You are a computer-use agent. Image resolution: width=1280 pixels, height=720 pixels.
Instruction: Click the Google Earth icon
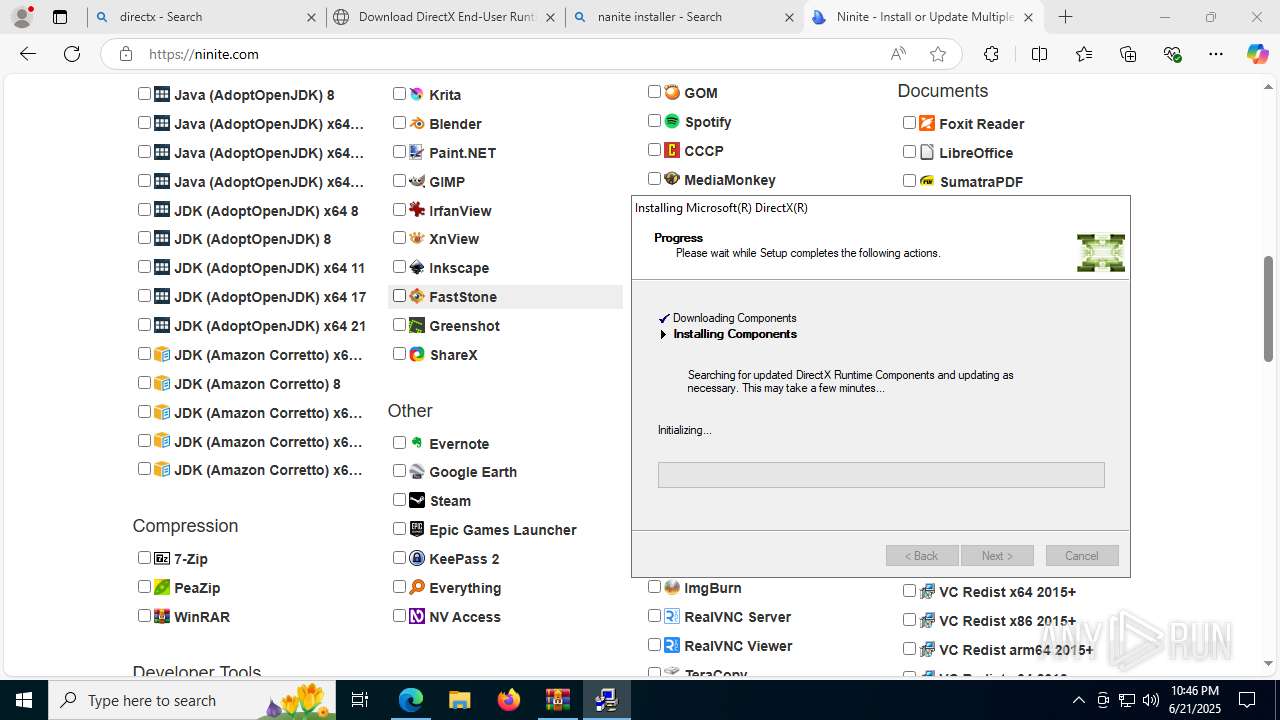coord(417,472)
